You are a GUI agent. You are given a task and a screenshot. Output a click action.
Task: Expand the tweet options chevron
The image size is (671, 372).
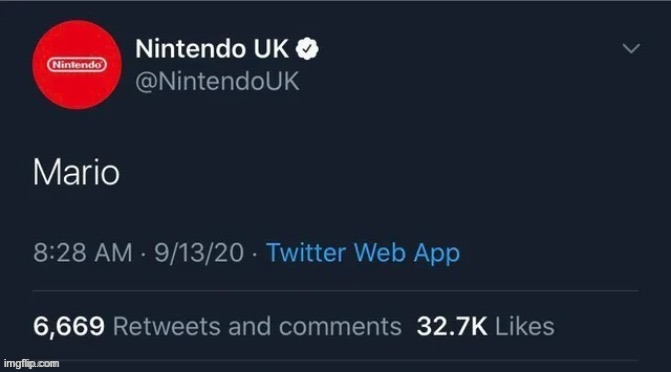[x=631, y=48]
